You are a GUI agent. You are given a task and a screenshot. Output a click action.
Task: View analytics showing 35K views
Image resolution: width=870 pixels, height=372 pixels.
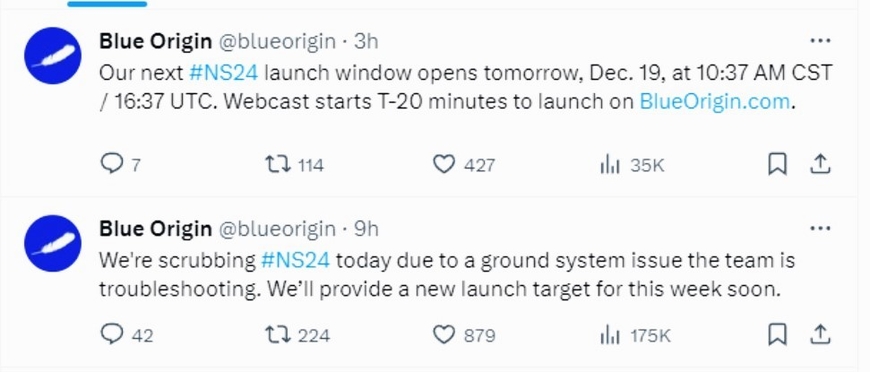[x=632, y=164]
